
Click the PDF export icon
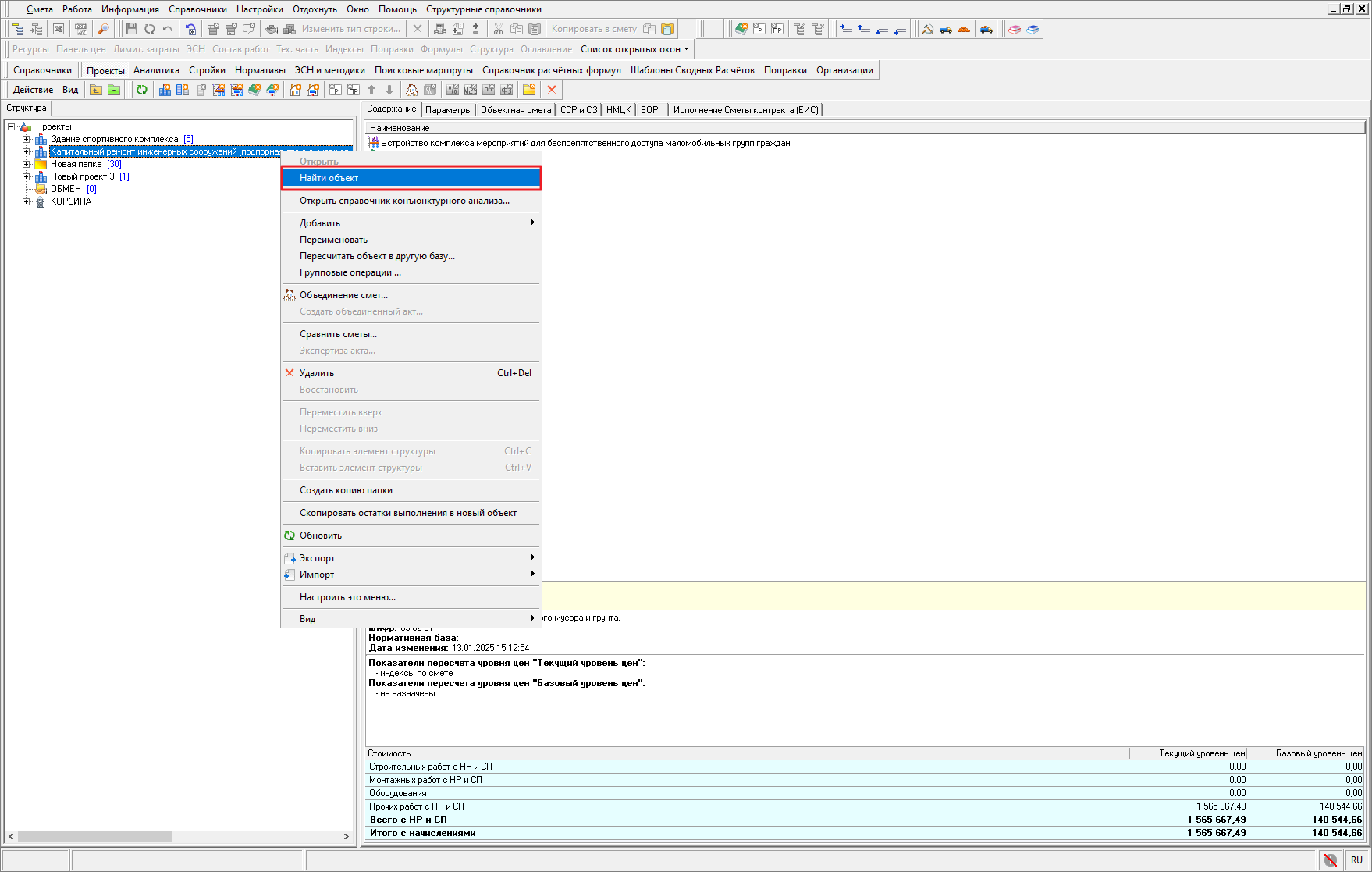click(81, 29)
